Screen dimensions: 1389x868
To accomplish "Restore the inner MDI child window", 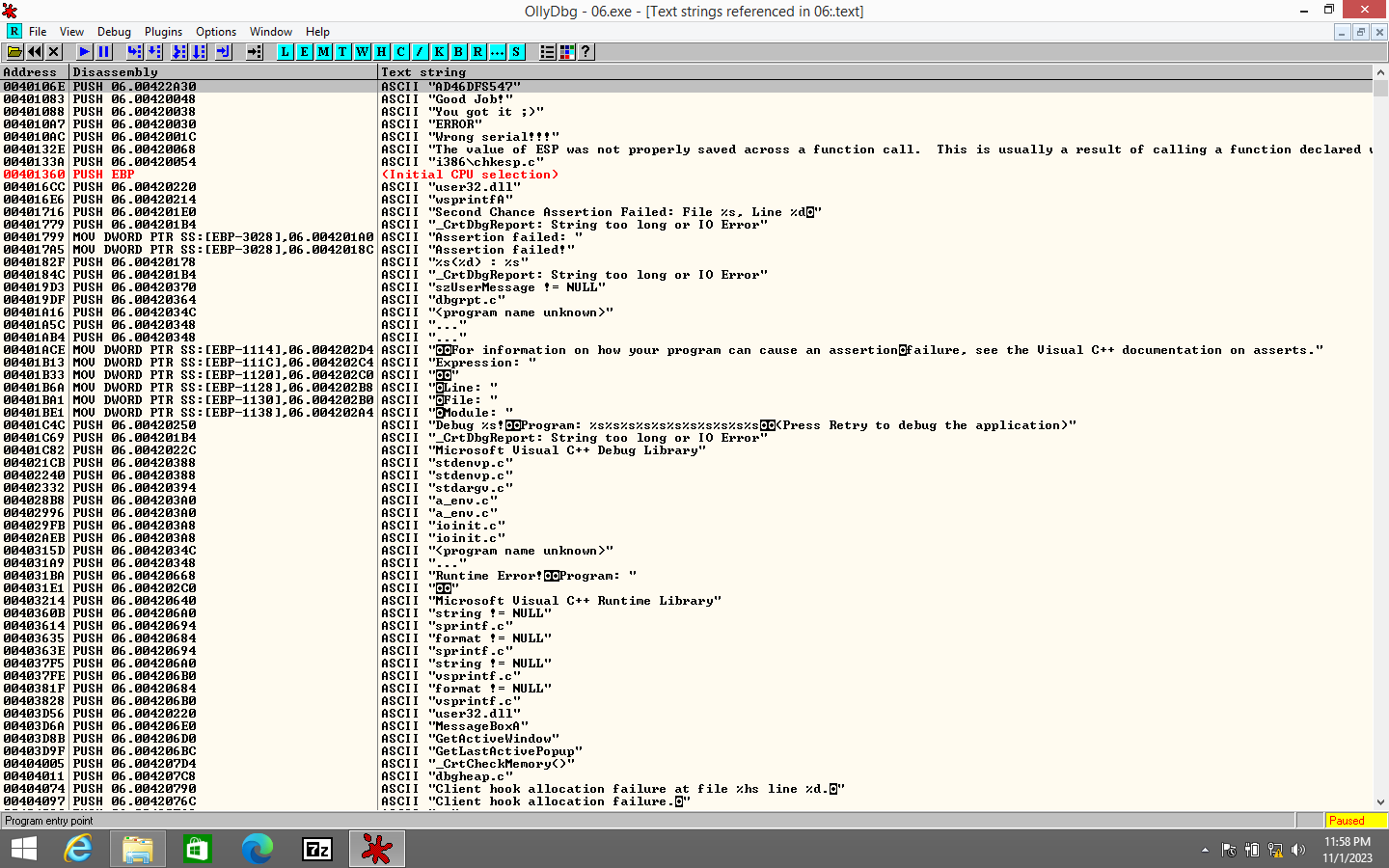I will tap(1360, 32).
